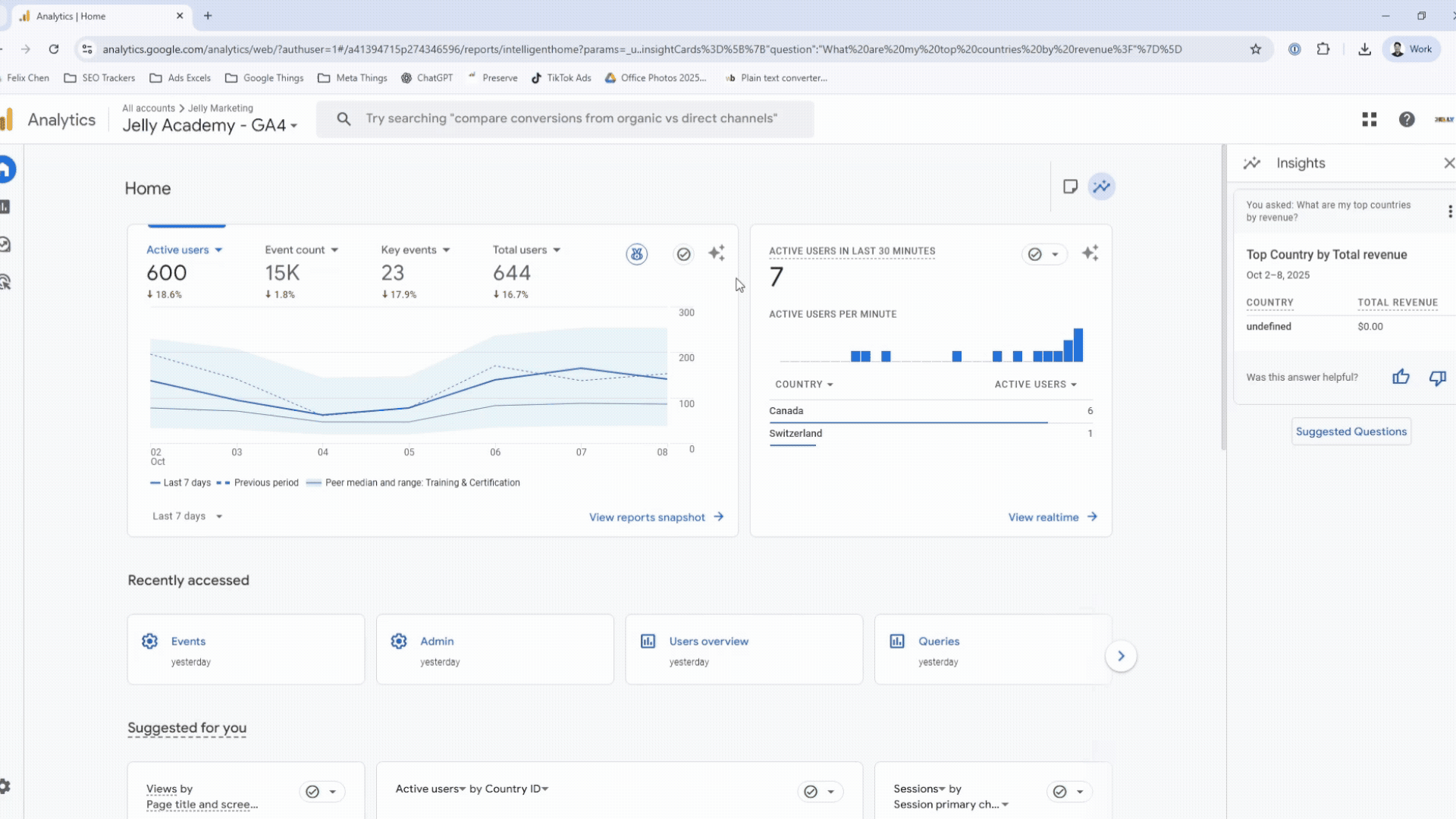Screen dimensions: 1456x819
Task: Toggle the checkmark icon on overview card
Action: [683, 254]
